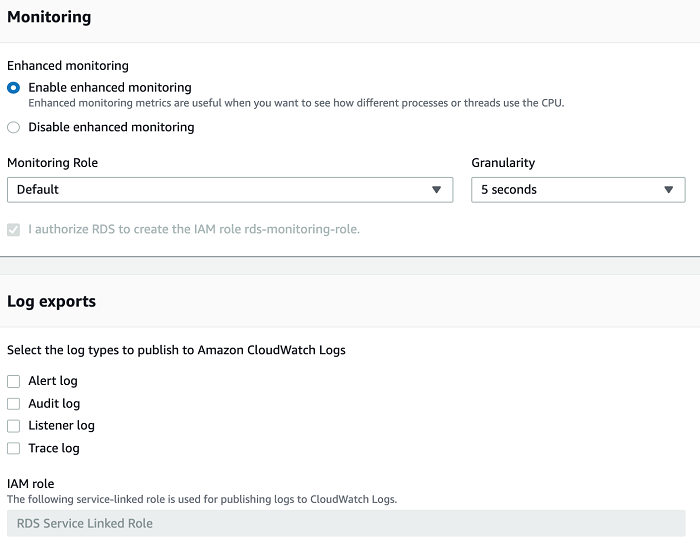Click the Monitoring Role field label
Image resolution: width=700 pixels, height=543 pixels.
(x=52, y=163)
